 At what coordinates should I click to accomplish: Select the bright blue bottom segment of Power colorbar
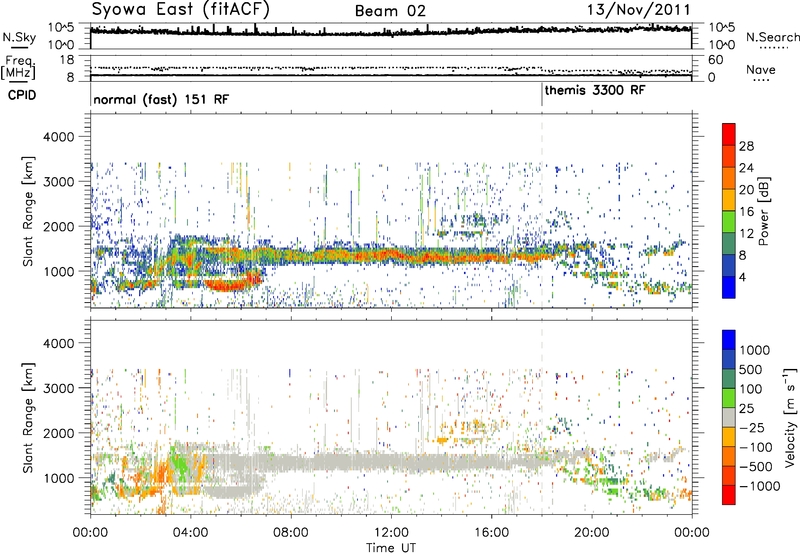(729, 287)
